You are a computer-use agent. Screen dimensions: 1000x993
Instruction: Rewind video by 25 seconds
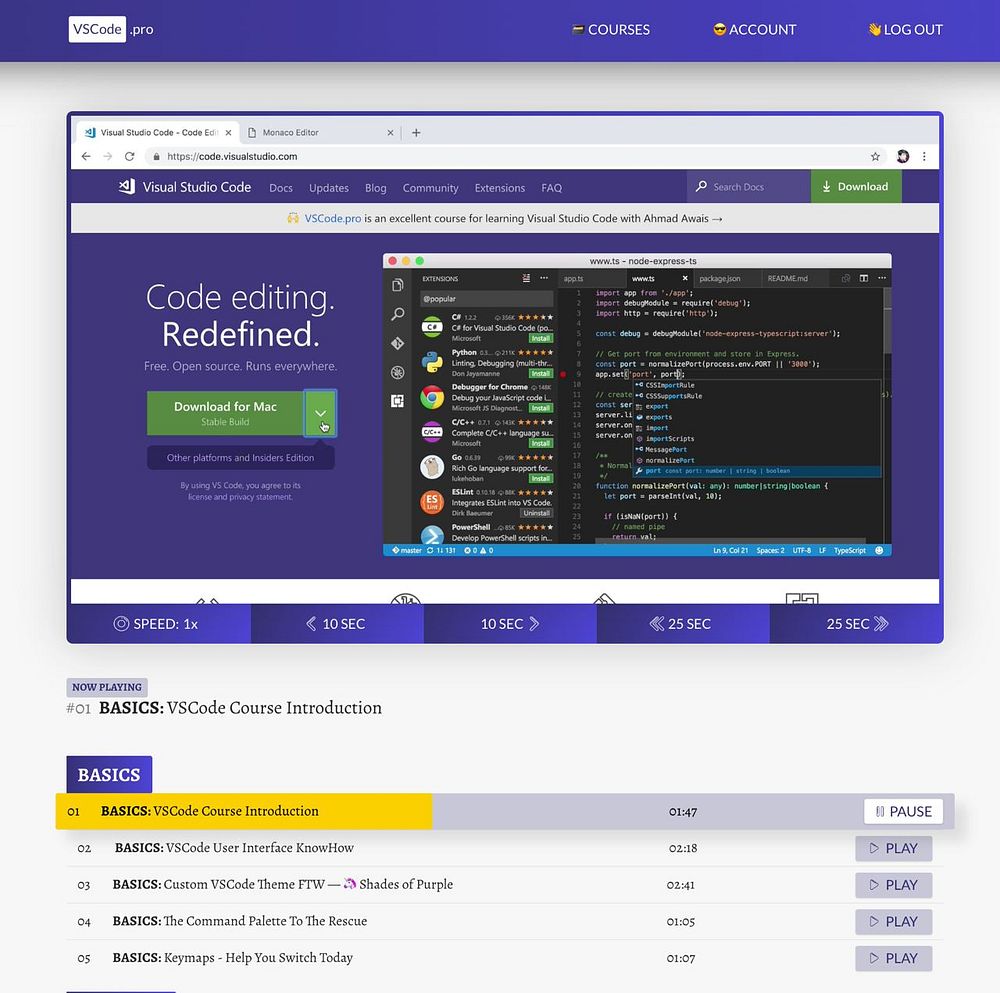[683, 624]
